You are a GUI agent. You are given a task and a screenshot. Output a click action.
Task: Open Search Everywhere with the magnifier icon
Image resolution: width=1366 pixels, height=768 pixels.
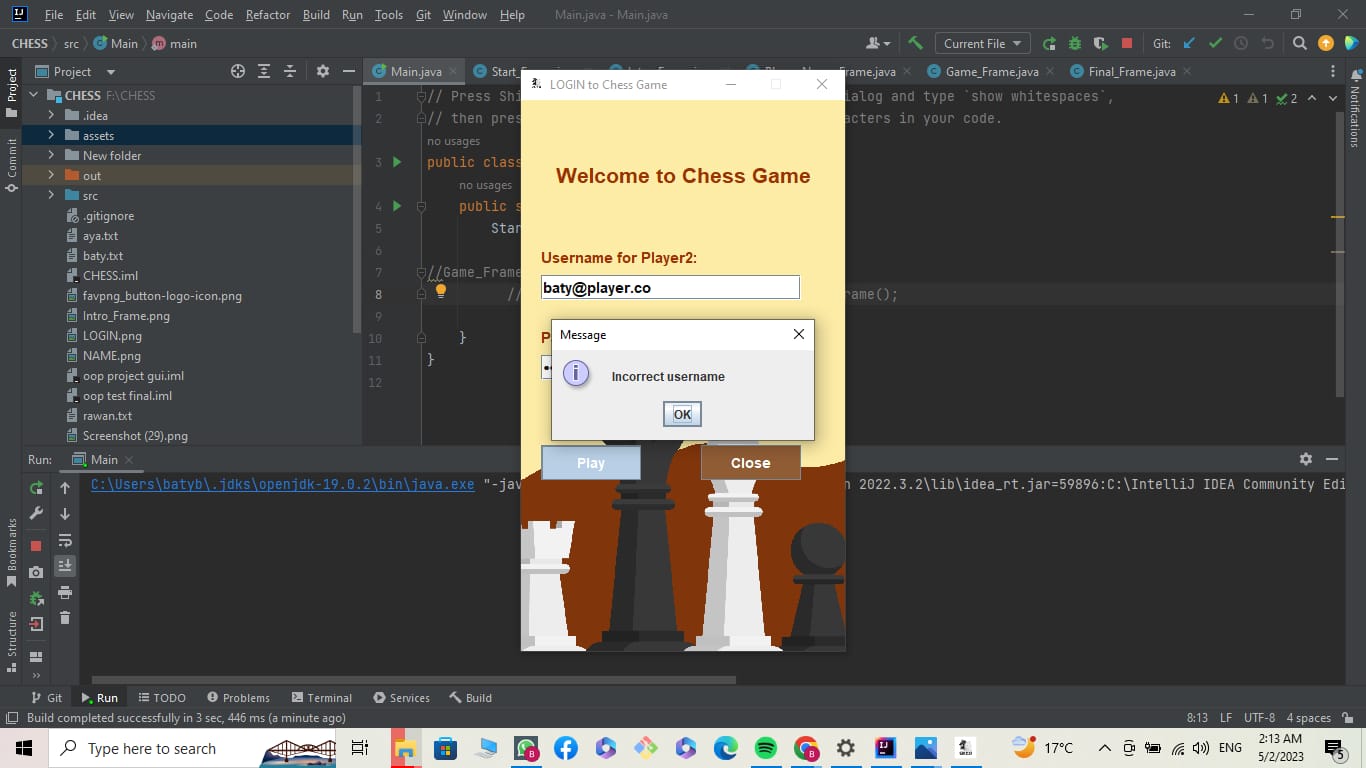coord(1300,43)
